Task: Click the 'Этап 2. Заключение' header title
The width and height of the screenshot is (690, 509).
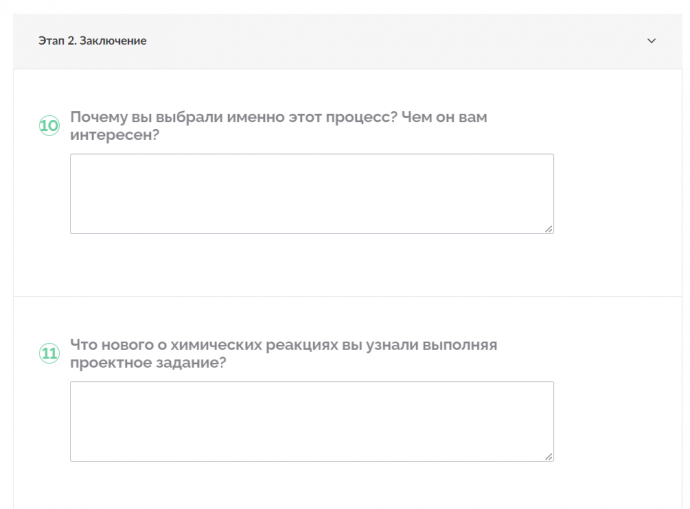Action: pyautogui.click(x=92, y=41)
